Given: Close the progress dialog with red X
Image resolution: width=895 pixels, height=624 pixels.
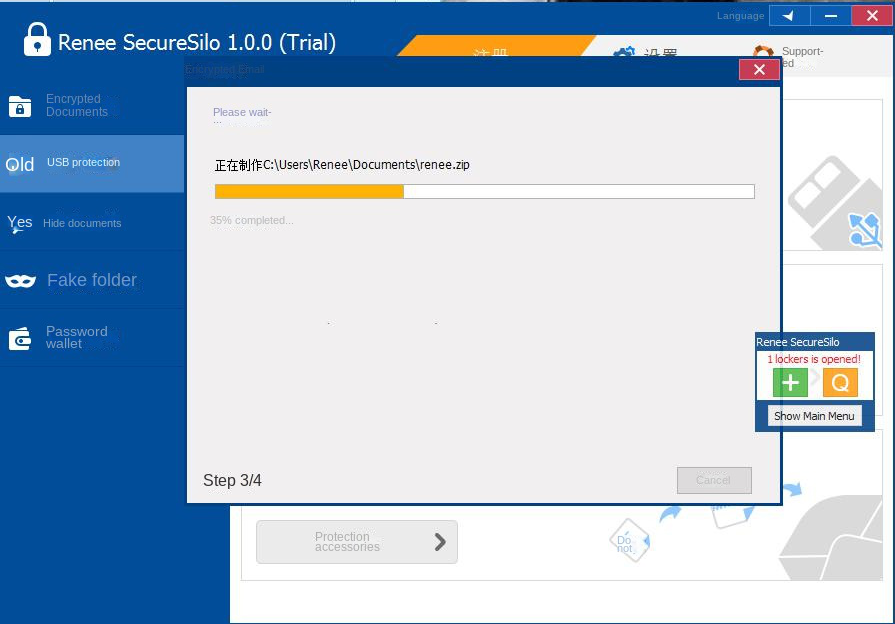Looking at the screenshot, I should coord(759,70).
